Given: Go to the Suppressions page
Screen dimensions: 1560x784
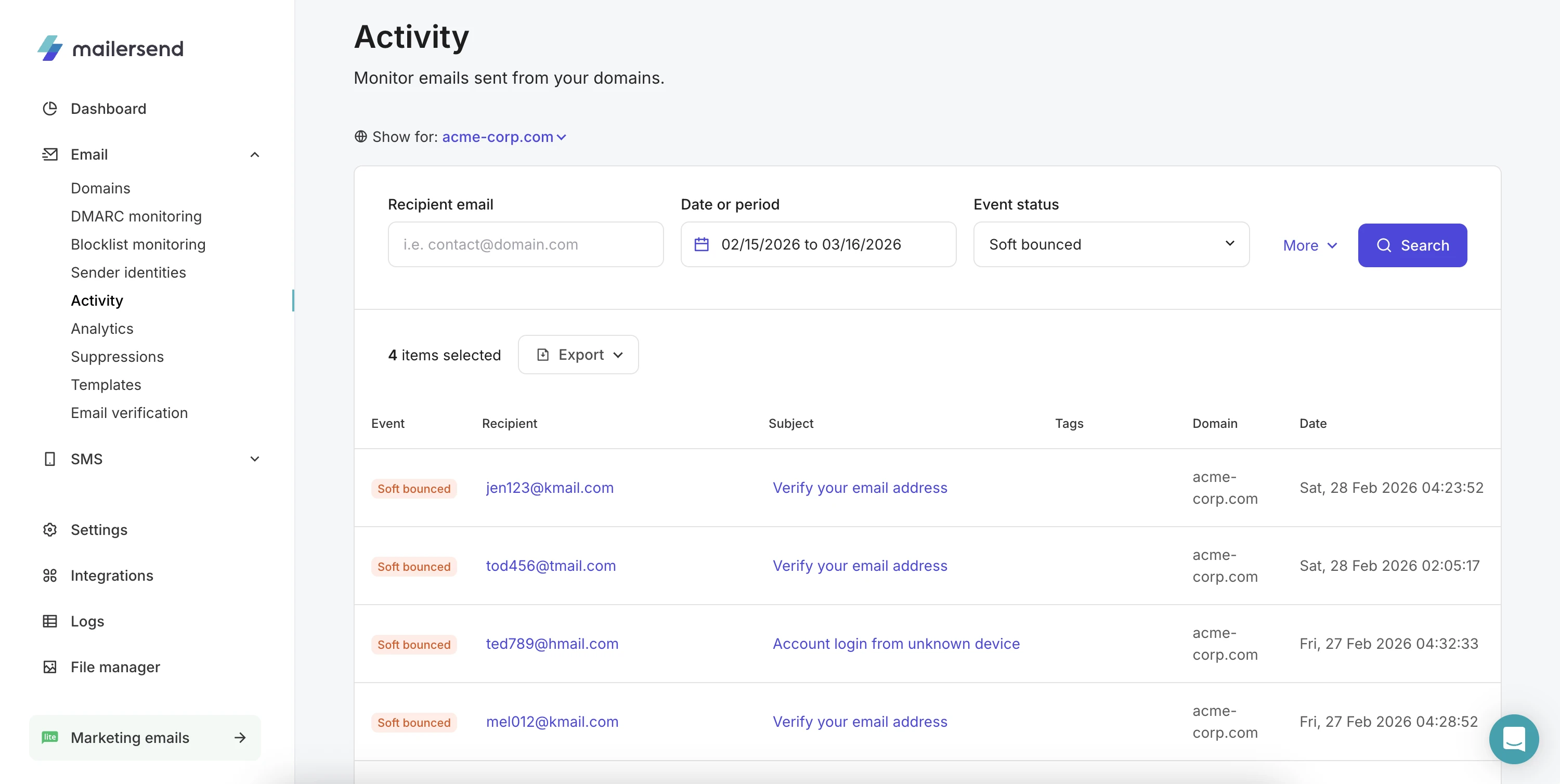Looking at the screenshot, I should (x=118, y=357).
